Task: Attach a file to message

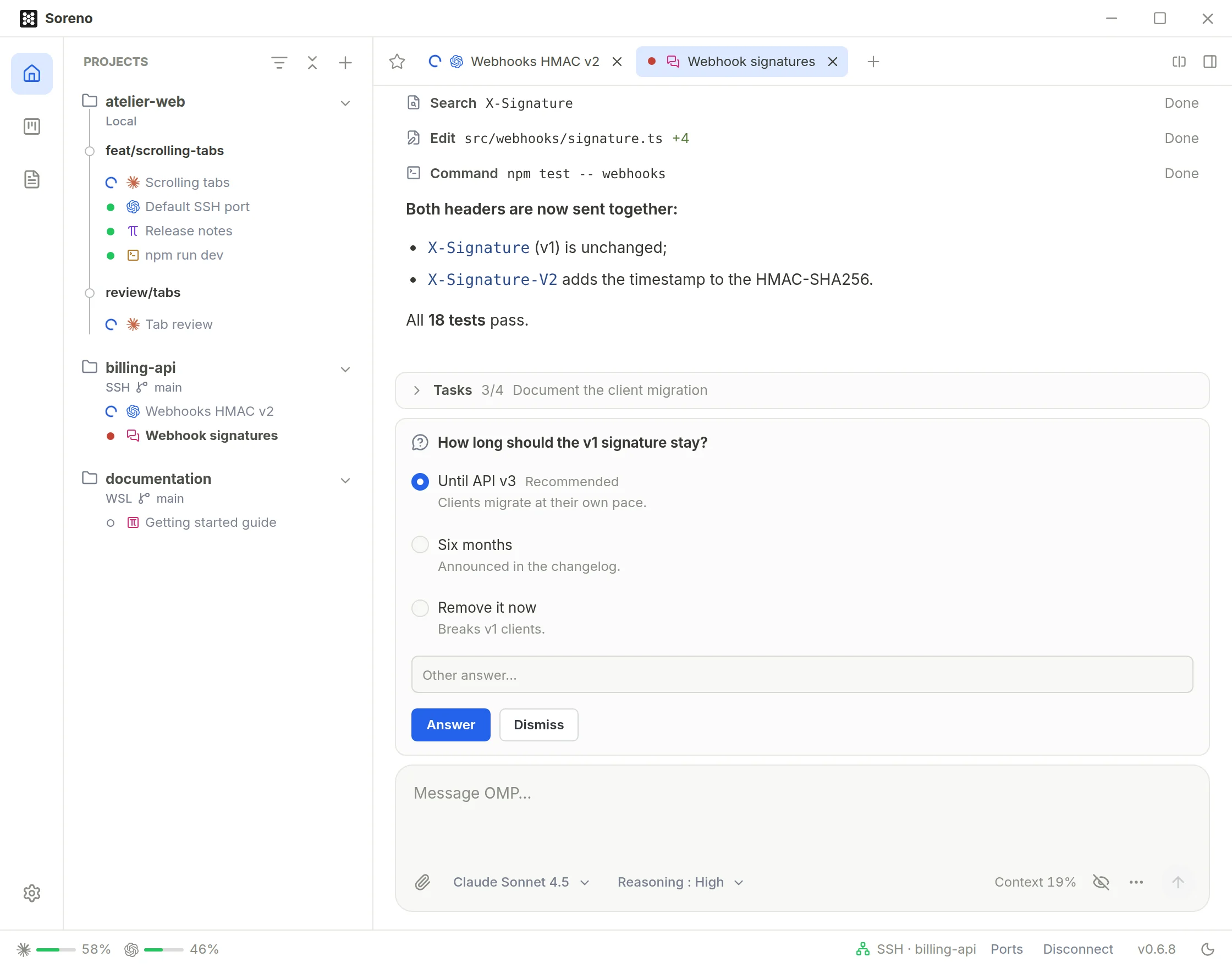Action: point(423,882)
